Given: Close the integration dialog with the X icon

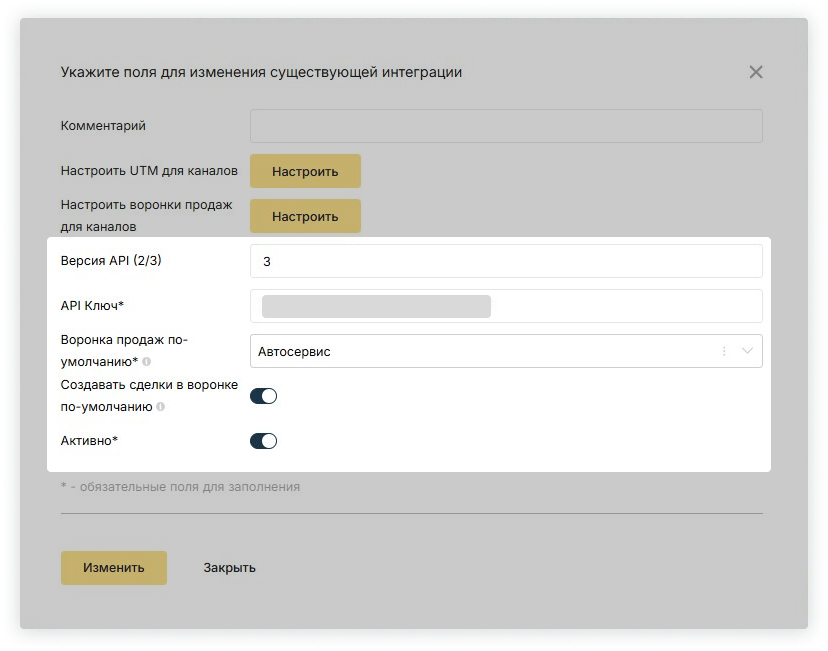Looking at the screenshot, I should (756, 72).
